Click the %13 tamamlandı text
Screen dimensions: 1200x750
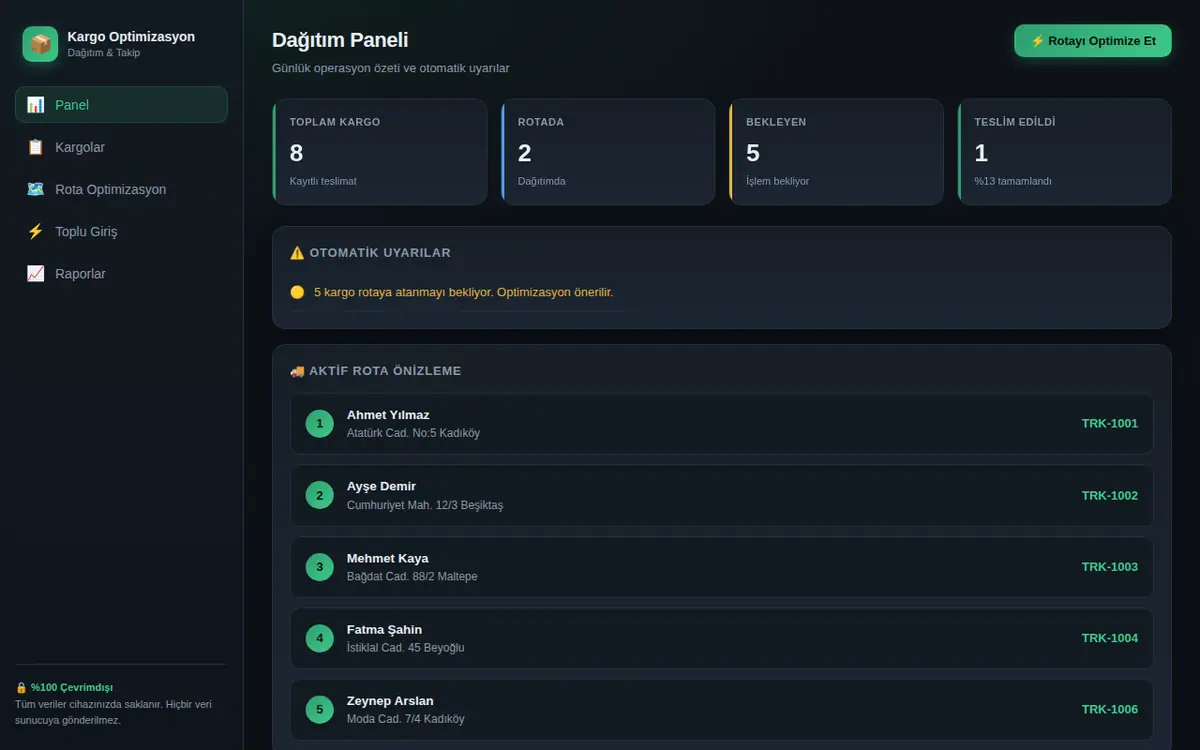(1013, 181)
